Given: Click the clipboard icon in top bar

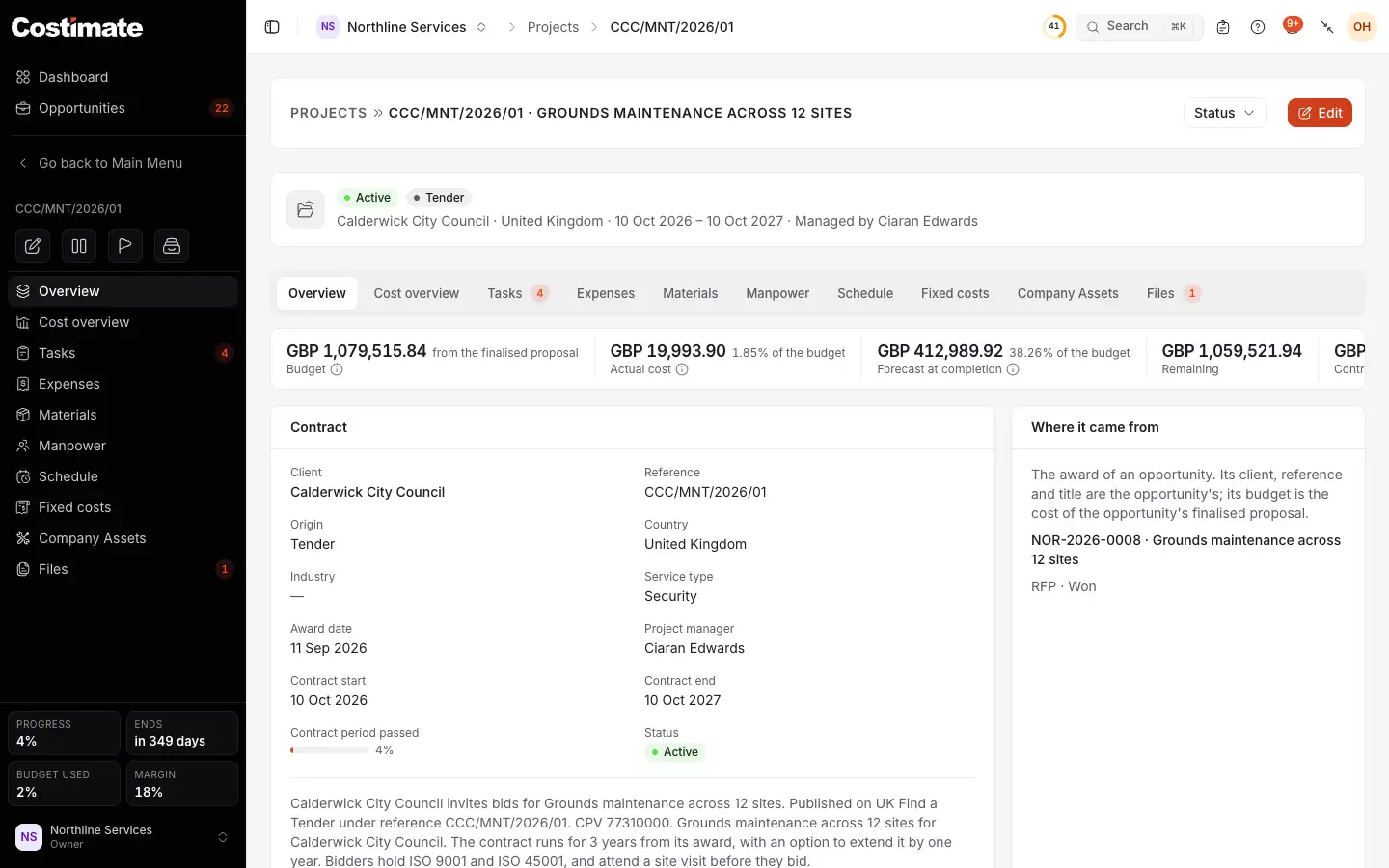Looking at the screenshot, I should pos(1223,27).
